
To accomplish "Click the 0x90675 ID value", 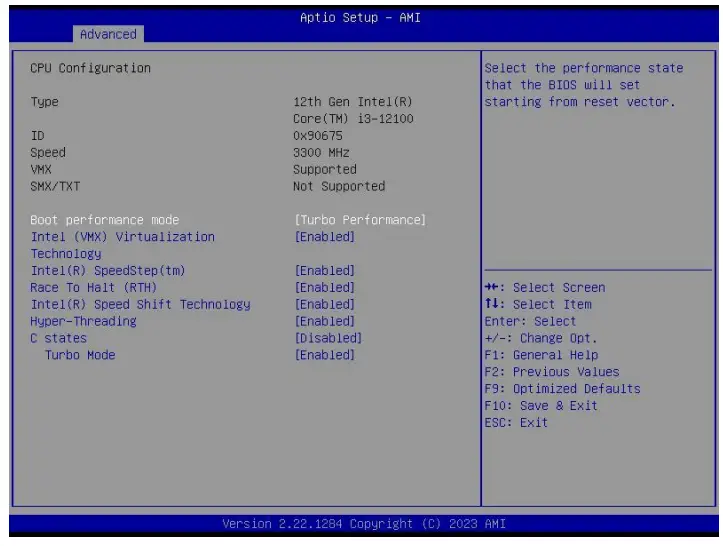I will 318,136.
